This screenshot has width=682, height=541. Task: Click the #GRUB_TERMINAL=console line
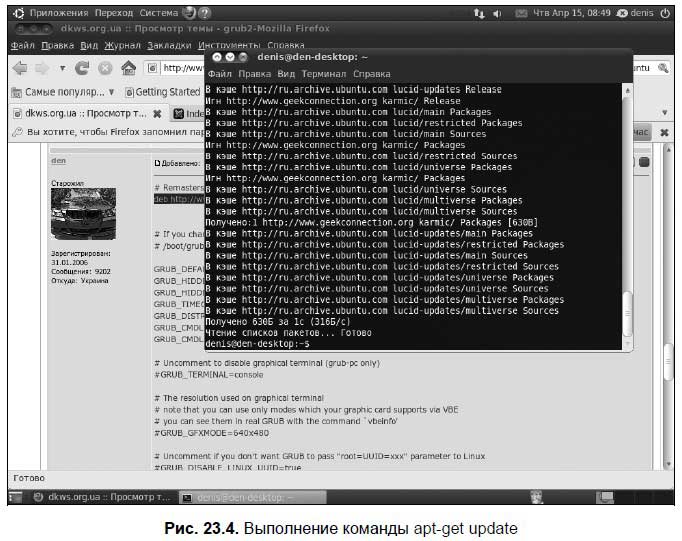point(209,374)
